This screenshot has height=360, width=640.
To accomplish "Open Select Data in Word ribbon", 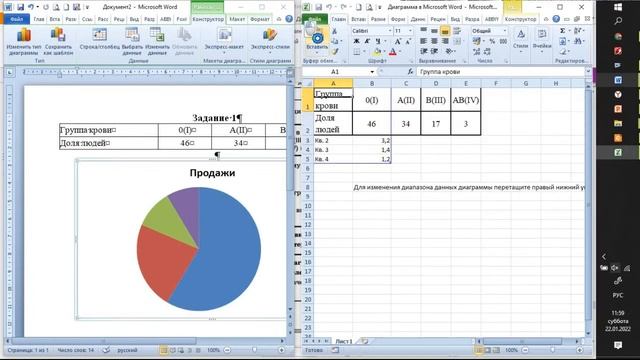I will pyautogui.click(x=132, y=42).
